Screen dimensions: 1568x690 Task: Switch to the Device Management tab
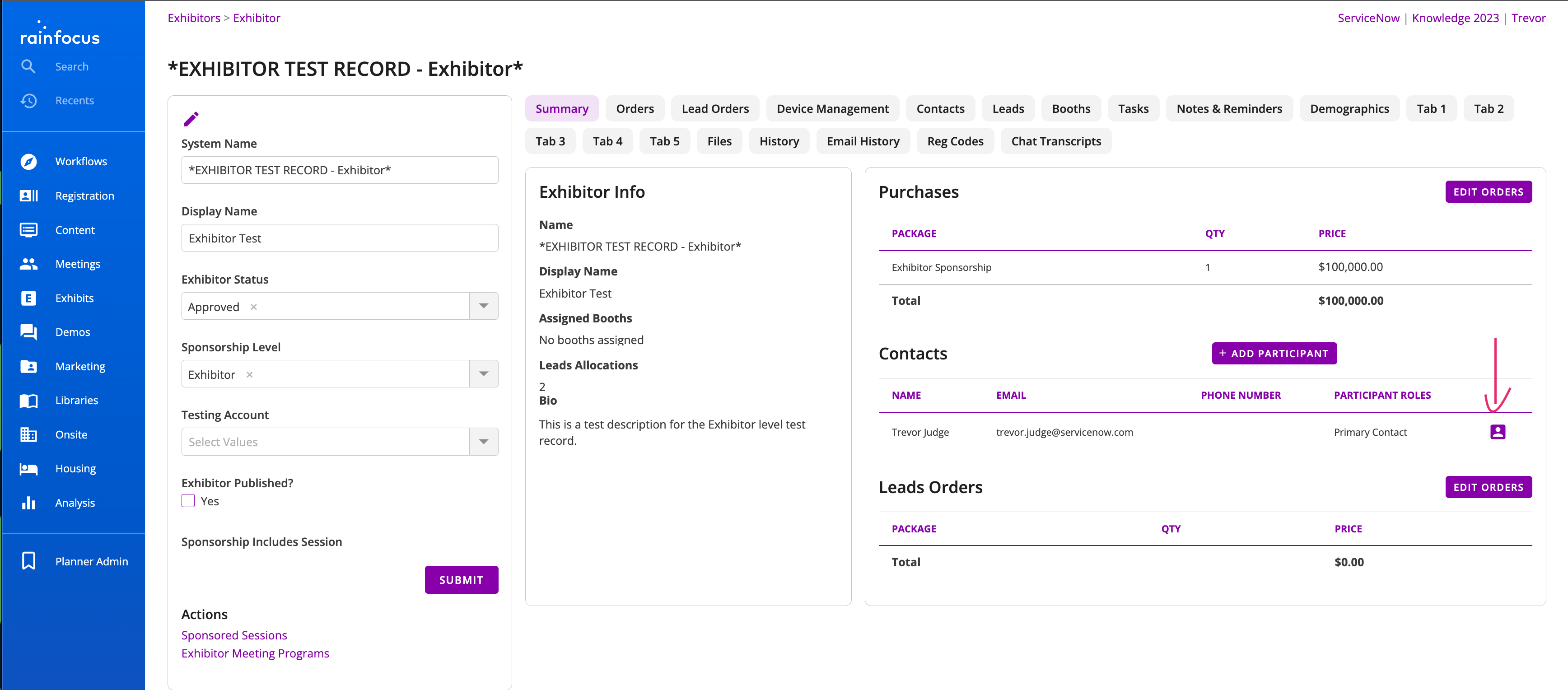point(832,108)
